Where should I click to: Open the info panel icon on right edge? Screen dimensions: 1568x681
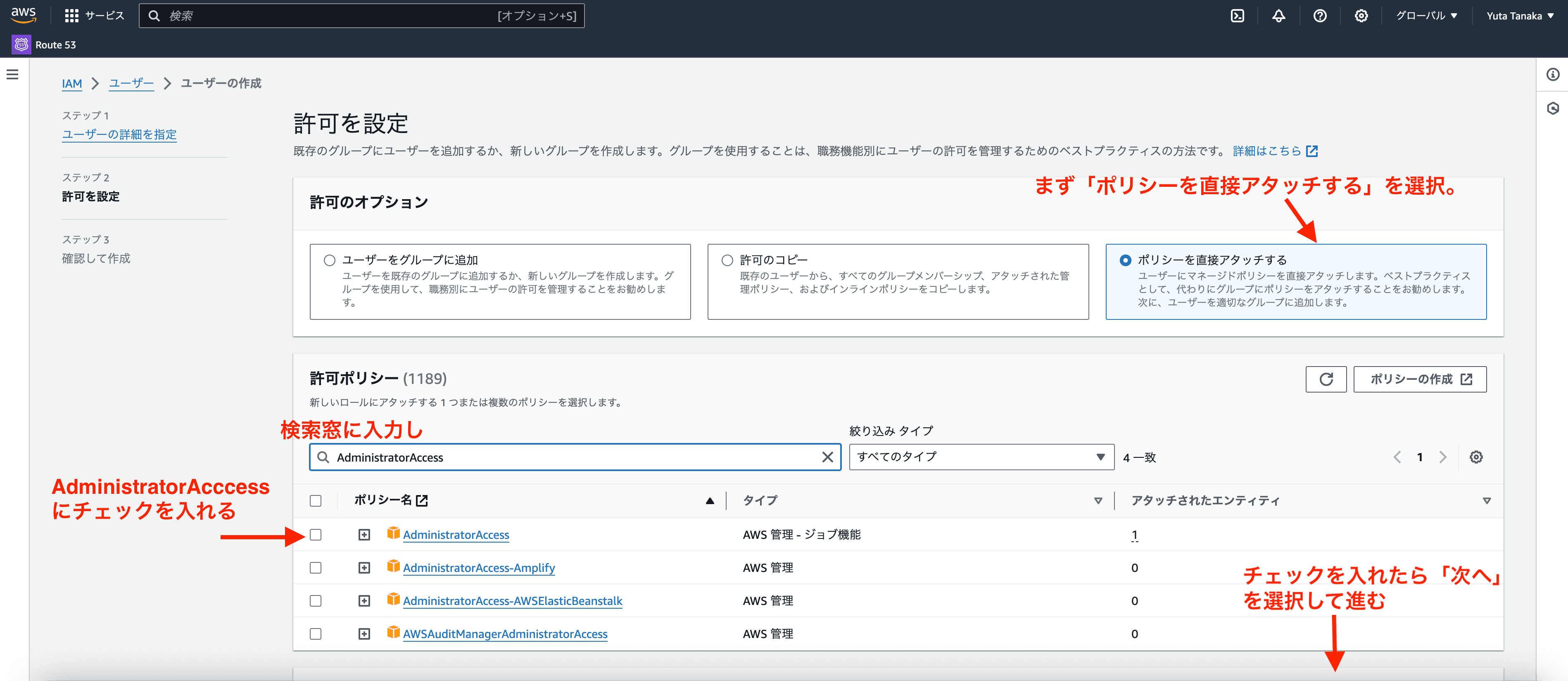click(x=1553, y=74)
